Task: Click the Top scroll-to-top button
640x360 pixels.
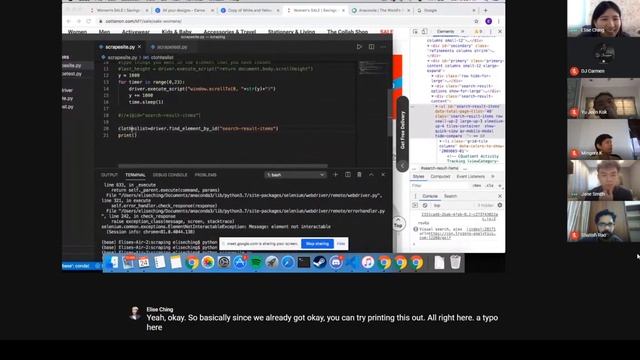Action: (399, 223)
